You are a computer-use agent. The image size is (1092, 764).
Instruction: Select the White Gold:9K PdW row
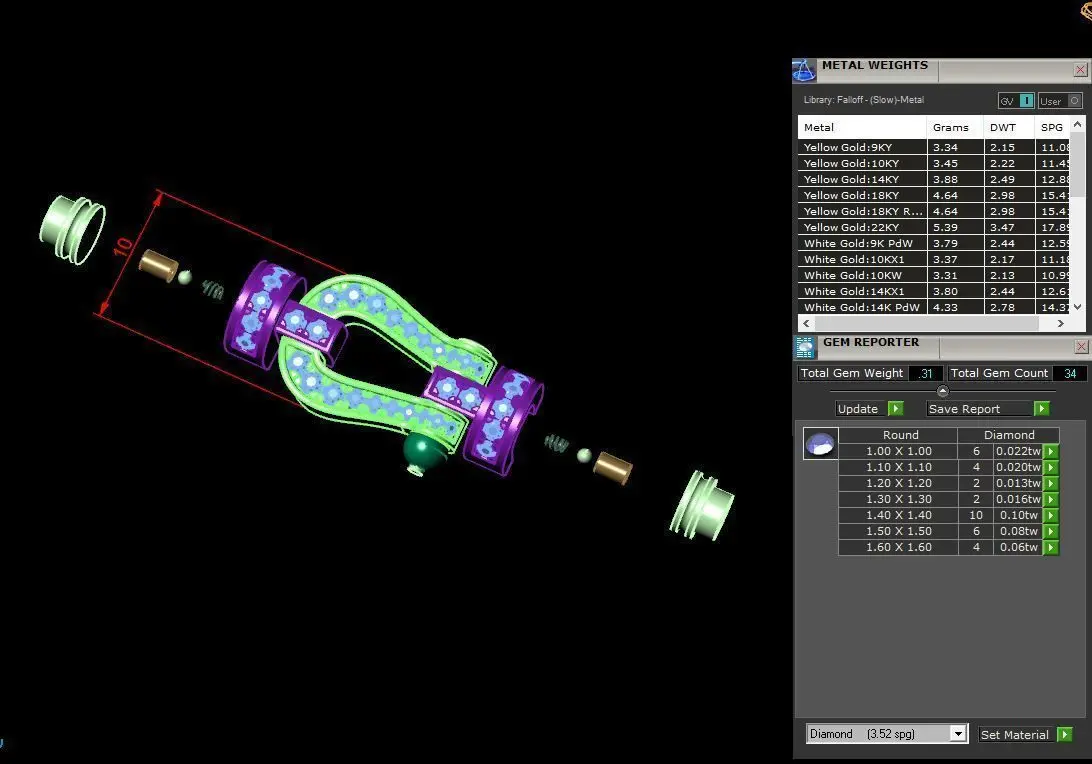pyautogui.click(x=934, y=243)
